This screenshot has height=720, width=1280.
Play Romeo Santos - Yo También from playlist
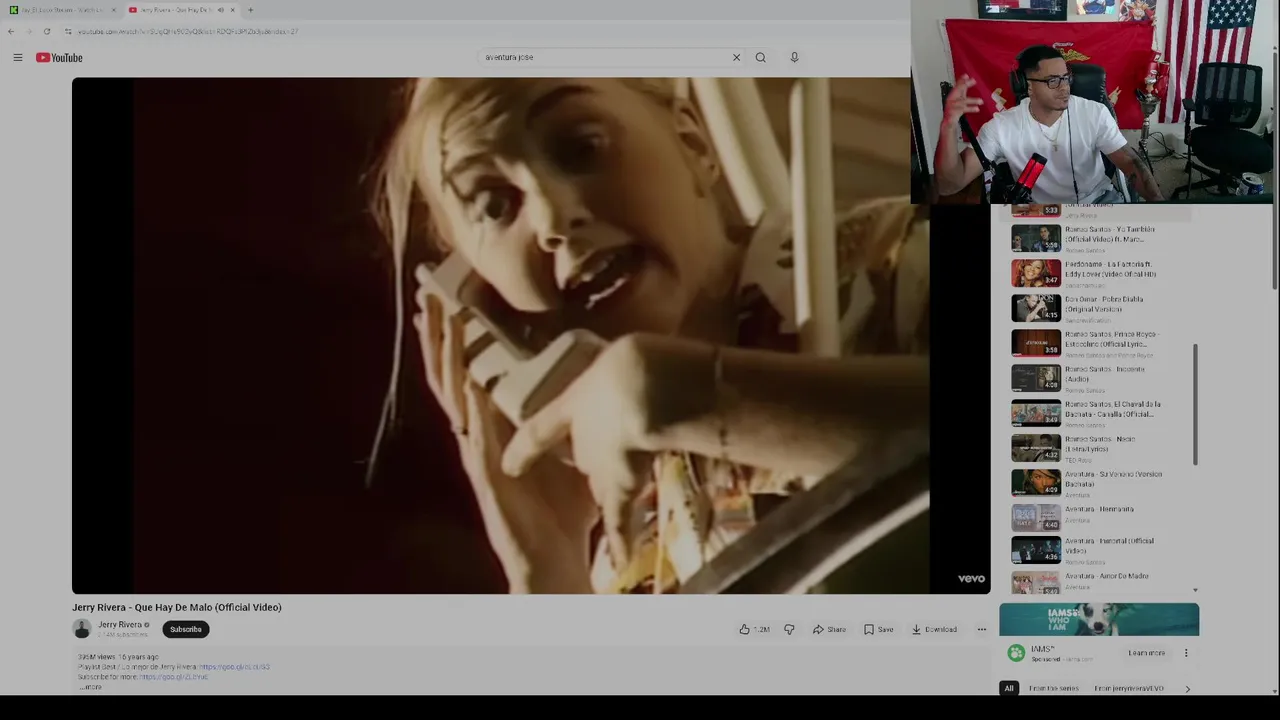click(1100, 238)
